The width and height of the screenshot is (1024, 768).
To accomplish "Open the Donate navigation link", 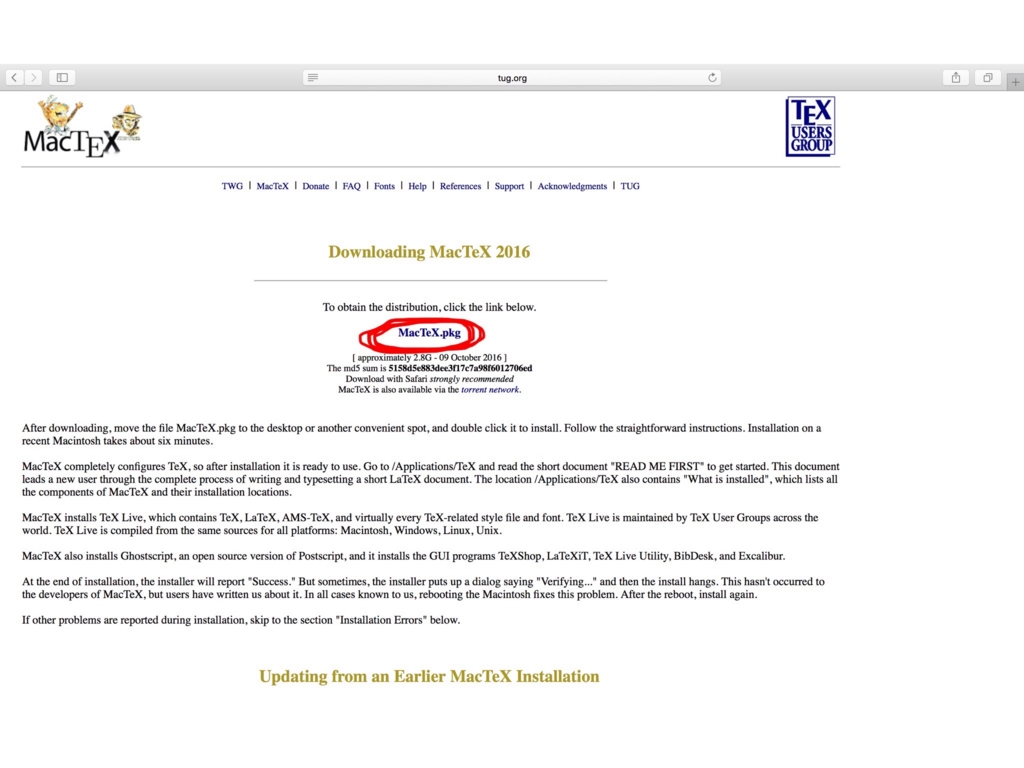I will tap(315, 186).
